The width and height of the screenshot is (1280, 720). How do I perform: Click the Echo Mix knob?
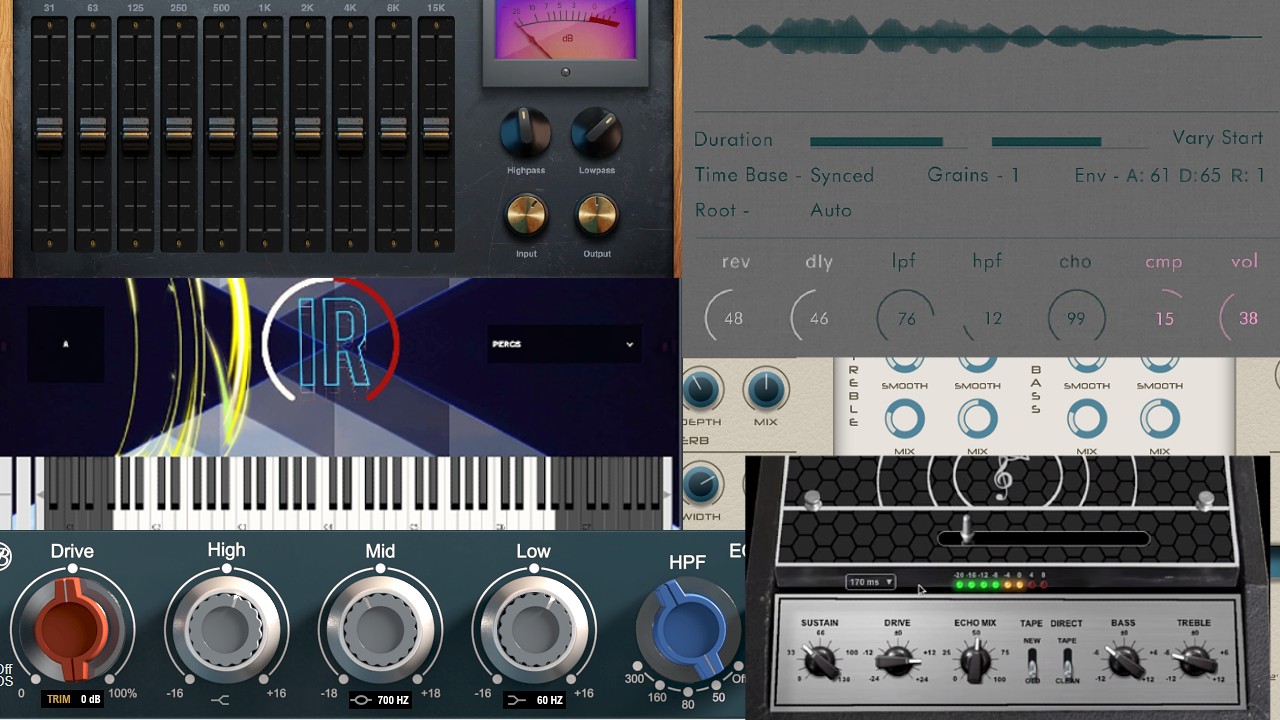974,661
